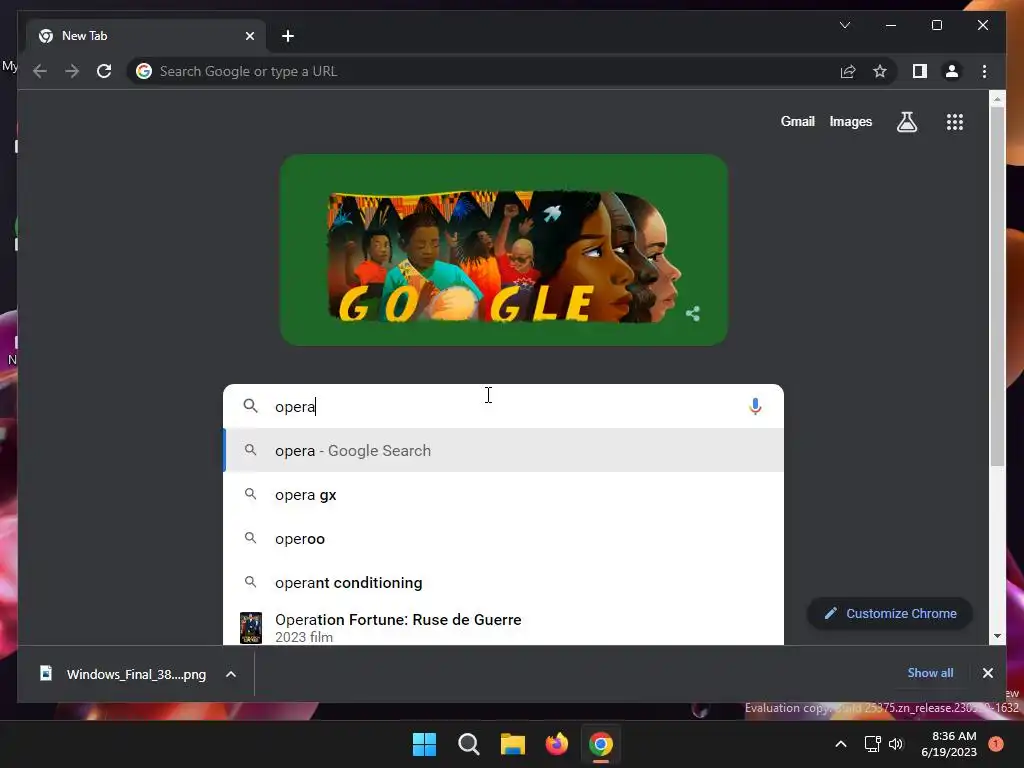Screen dimensions: 1024x768
Task: Click Show all downloads
Action: click(x=930, y=673)
